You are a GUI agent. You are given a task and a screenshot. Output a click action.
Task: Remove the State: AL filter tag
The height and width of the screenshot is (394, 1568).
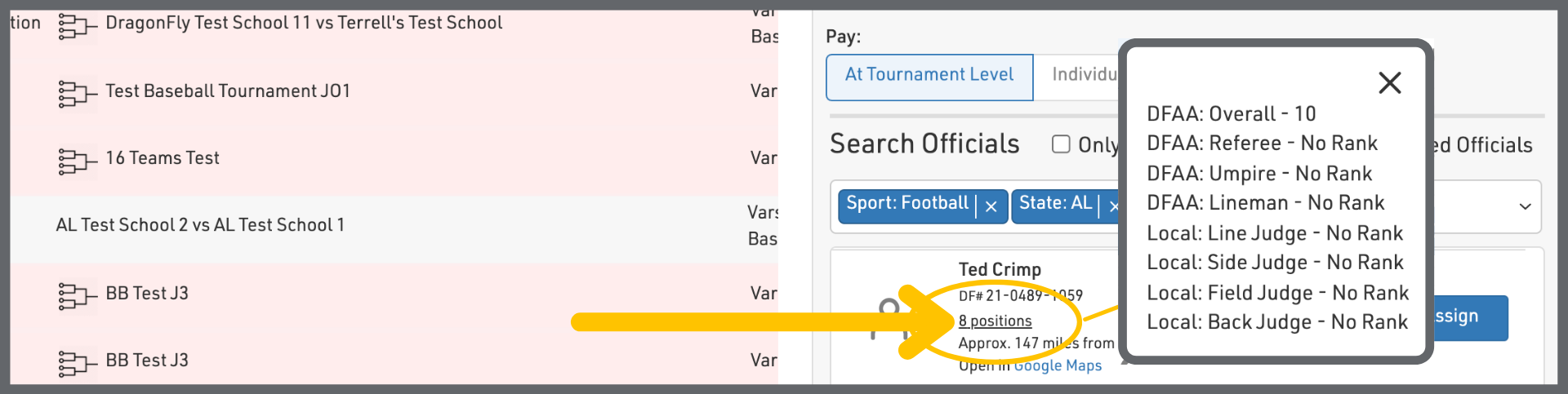pyautogui.click(x=1113, y=206)
